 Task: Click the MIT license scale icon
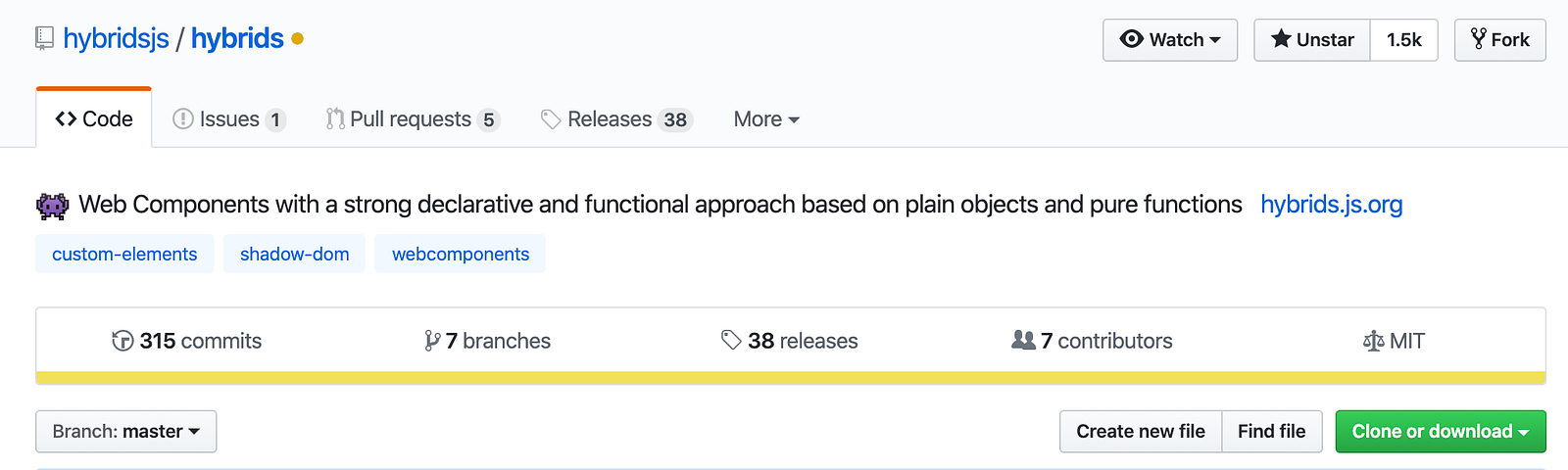point(1373,341)
